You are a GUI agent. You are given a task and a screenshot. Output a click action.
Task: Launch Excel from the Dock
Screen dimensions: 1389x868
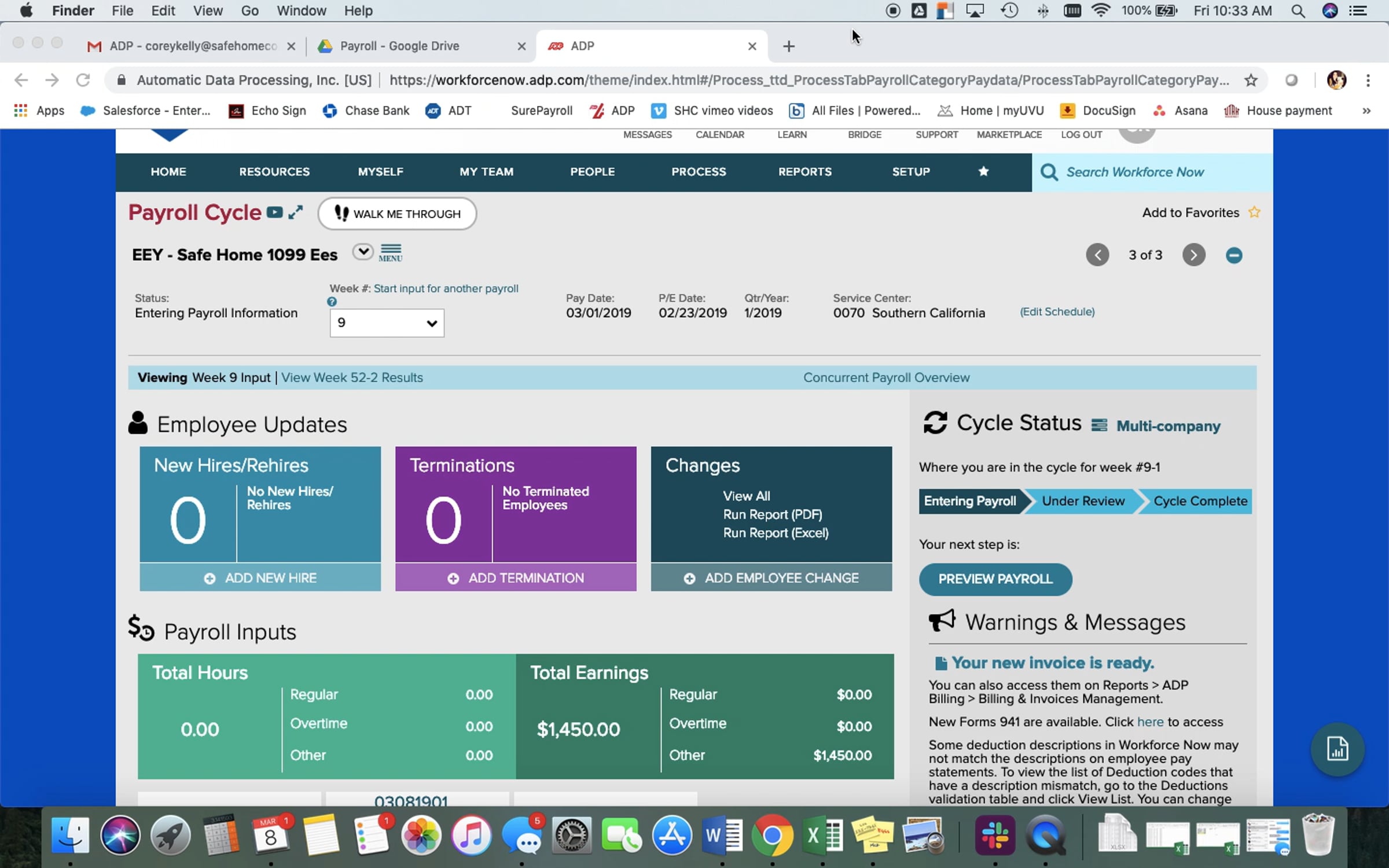click(x=824, y=835)
